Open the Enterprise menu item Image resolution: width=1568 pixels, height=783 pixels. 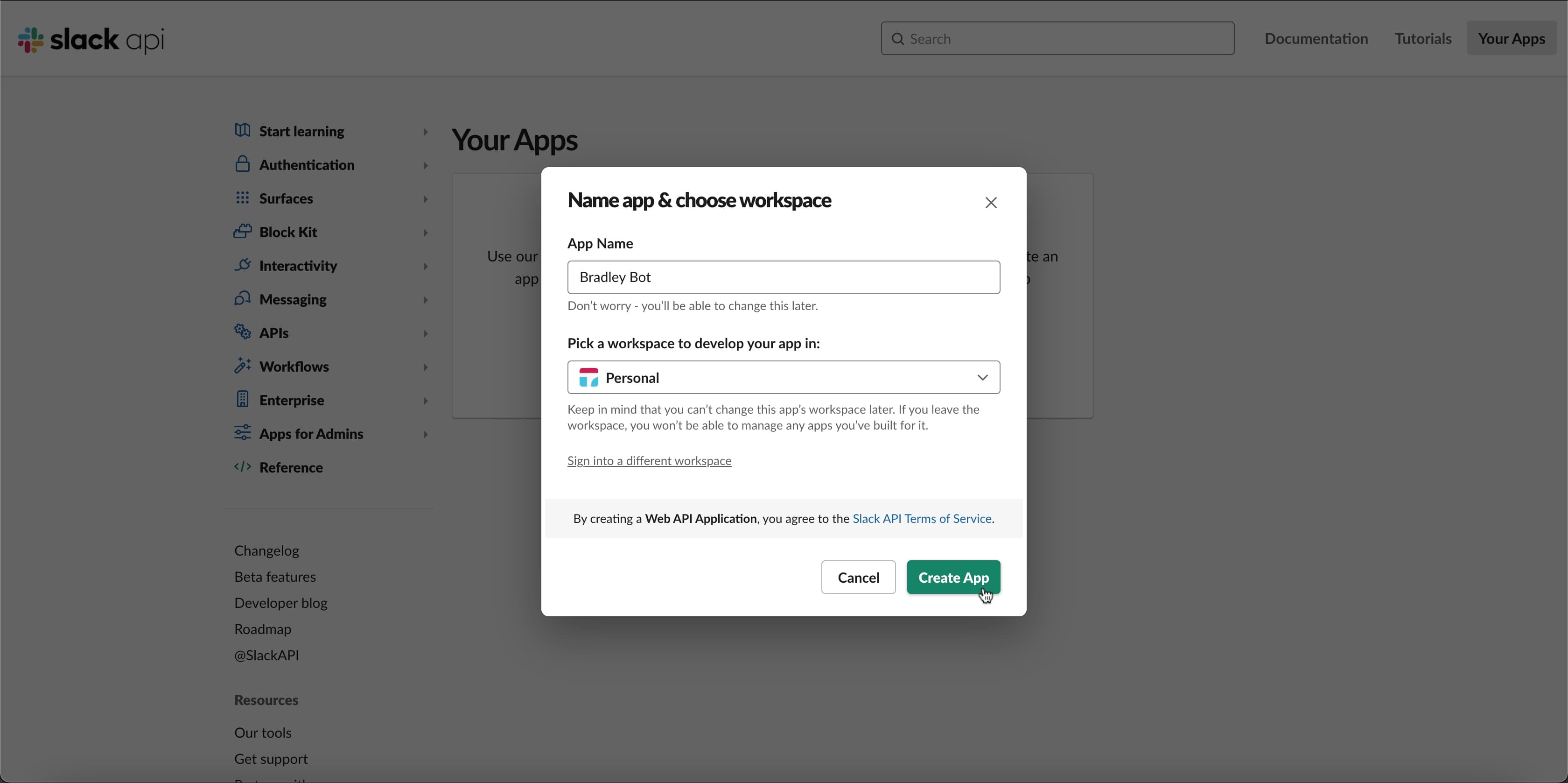[x=292, y=400]
